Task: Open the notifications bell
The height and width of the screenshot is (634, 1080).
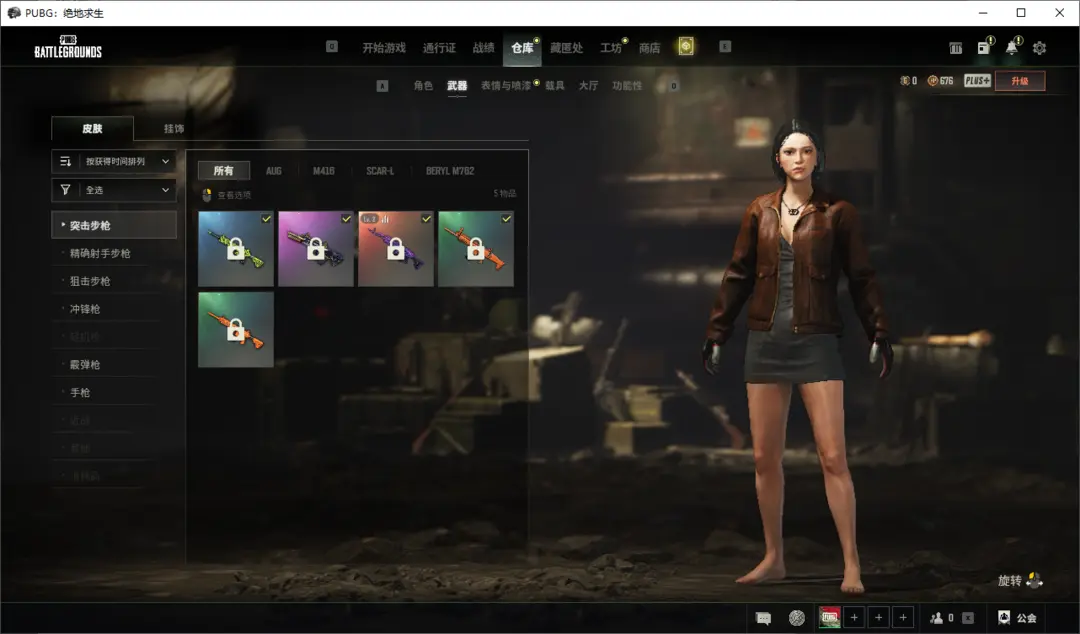Action: (x=1012, y=48)
